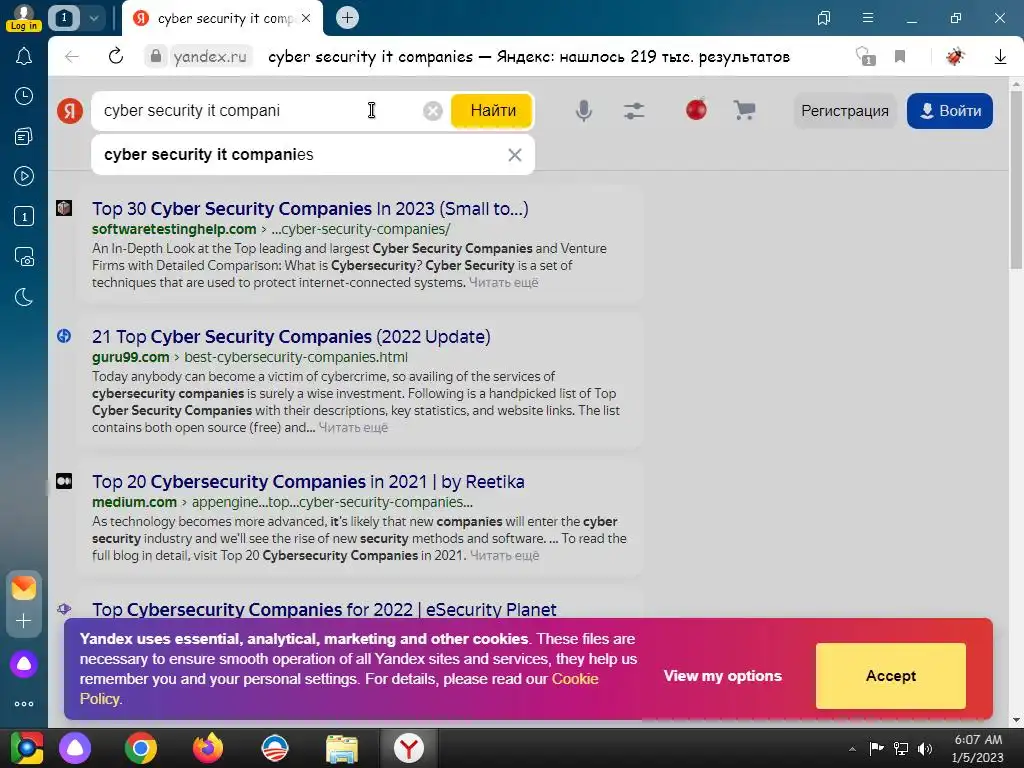Open sidebar tab counter icon
Image resolution: width=1024 pixels, height=768 pixels.
coord(24,216)
